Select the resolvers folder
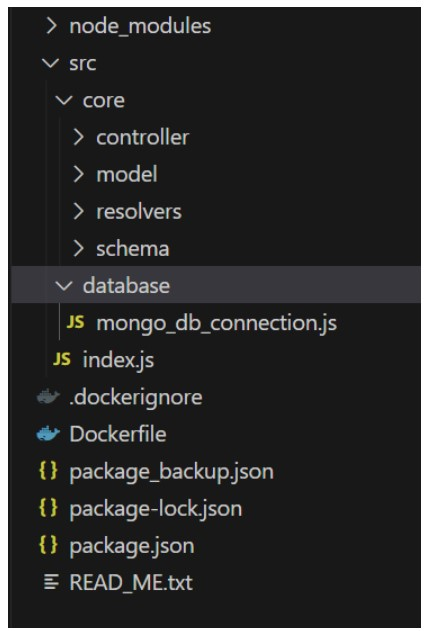 coord(139,212)
